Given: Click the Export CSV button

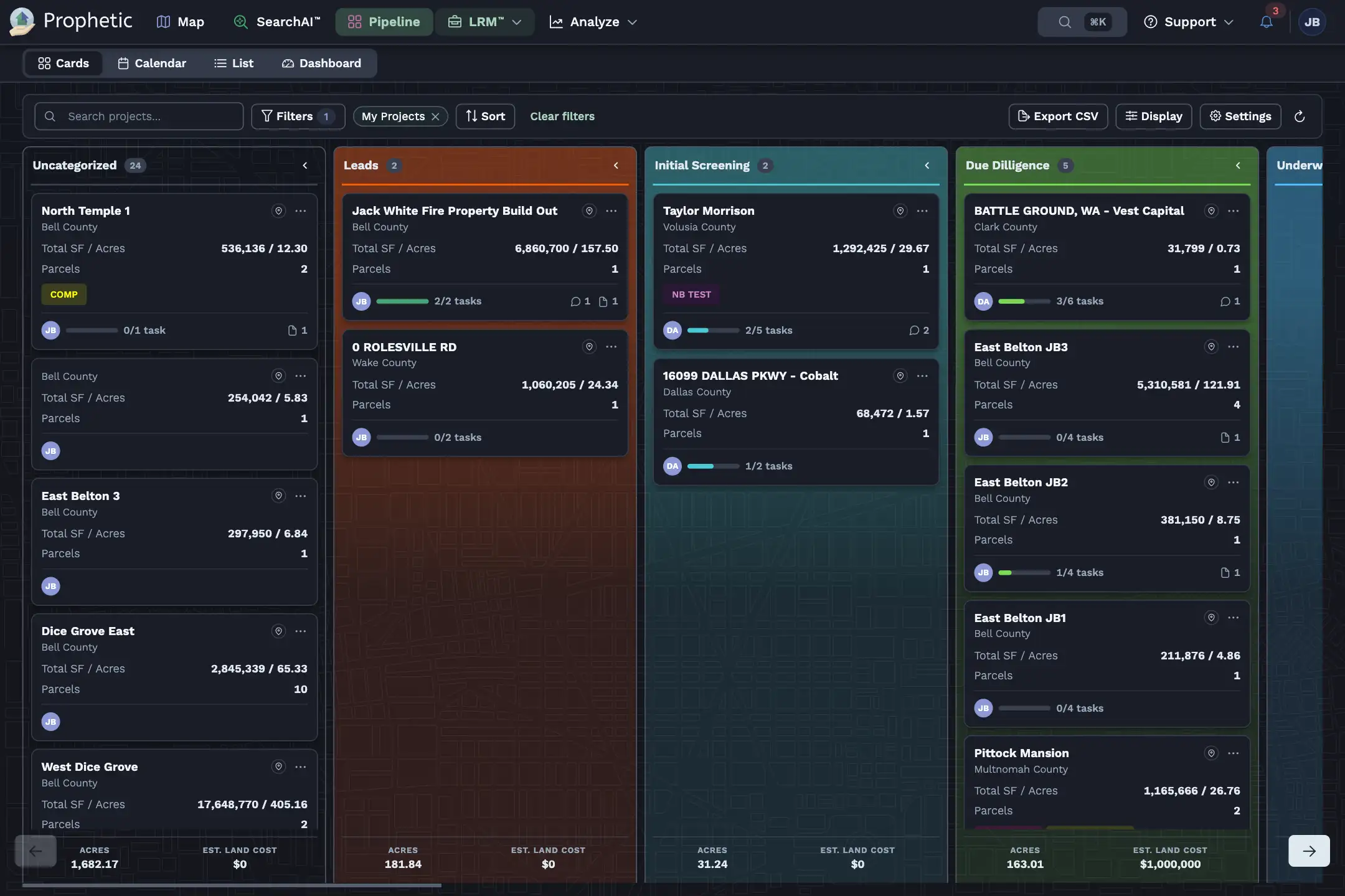Looking at the screenshot, I should coord(1058,116).
